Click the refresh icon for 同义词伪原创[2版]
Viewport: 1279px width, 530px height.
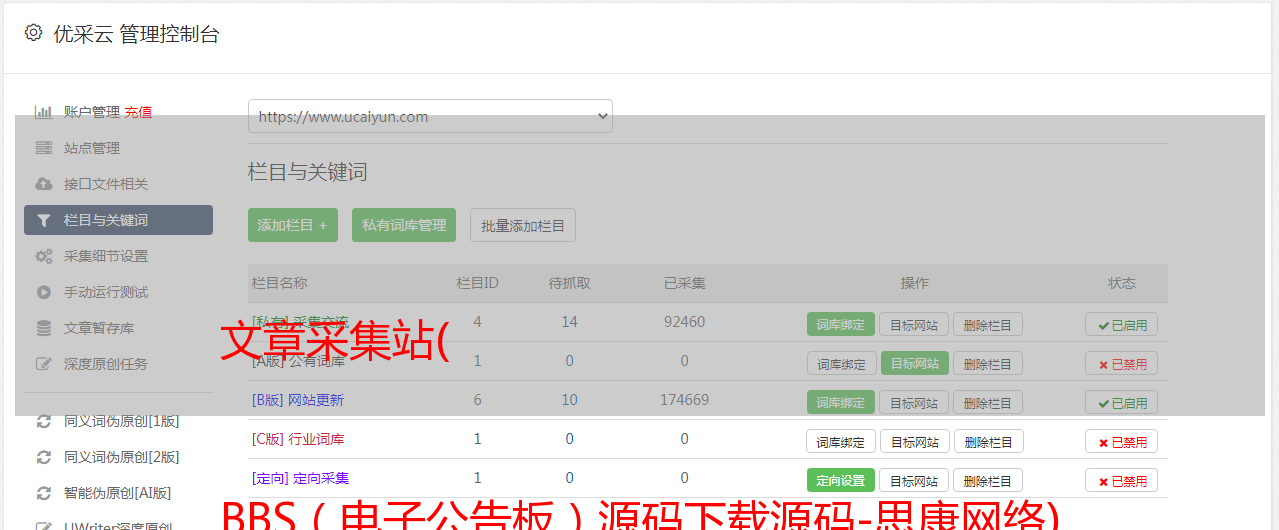coord(43,457)
